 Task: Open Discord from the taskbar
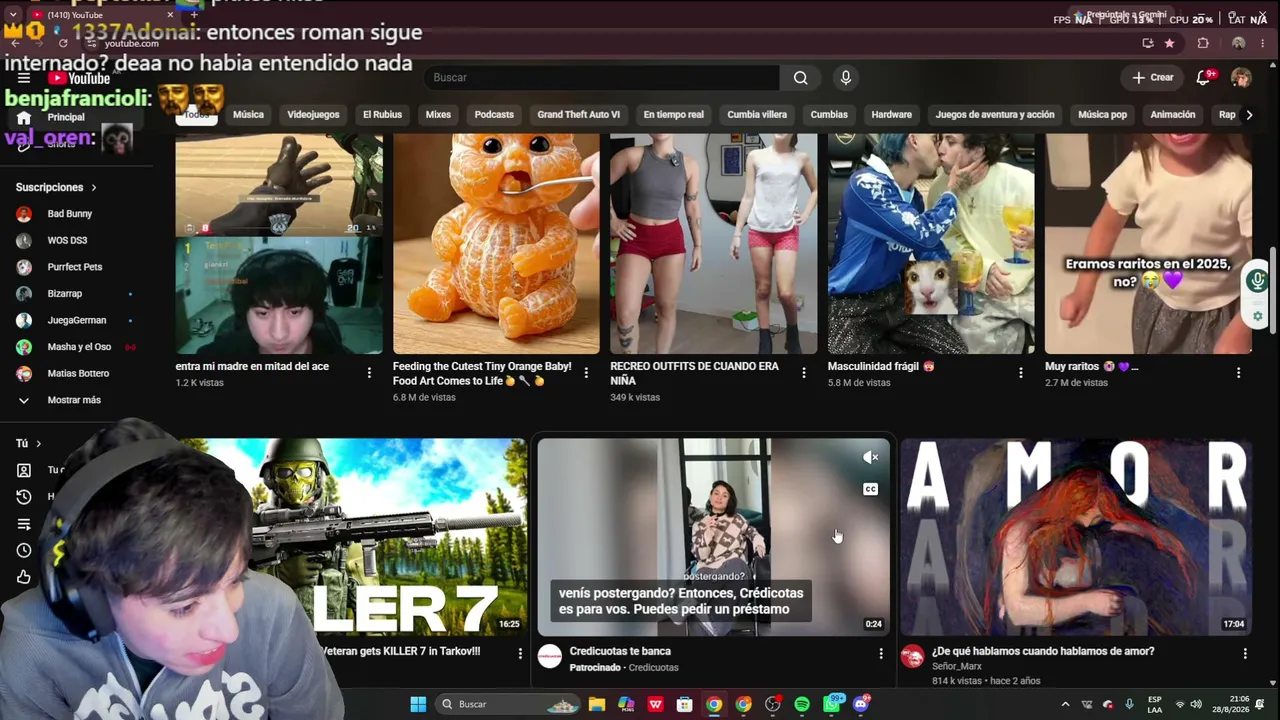862,704
